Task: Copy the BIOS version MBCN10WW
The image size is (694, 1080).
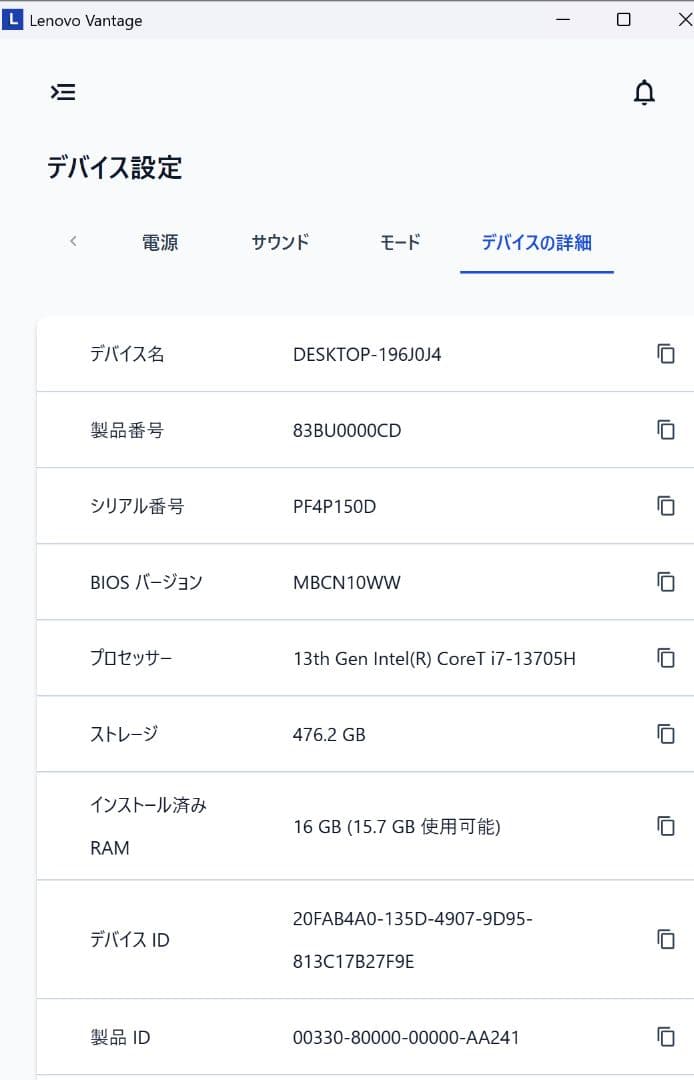Action: coord(665,581)
